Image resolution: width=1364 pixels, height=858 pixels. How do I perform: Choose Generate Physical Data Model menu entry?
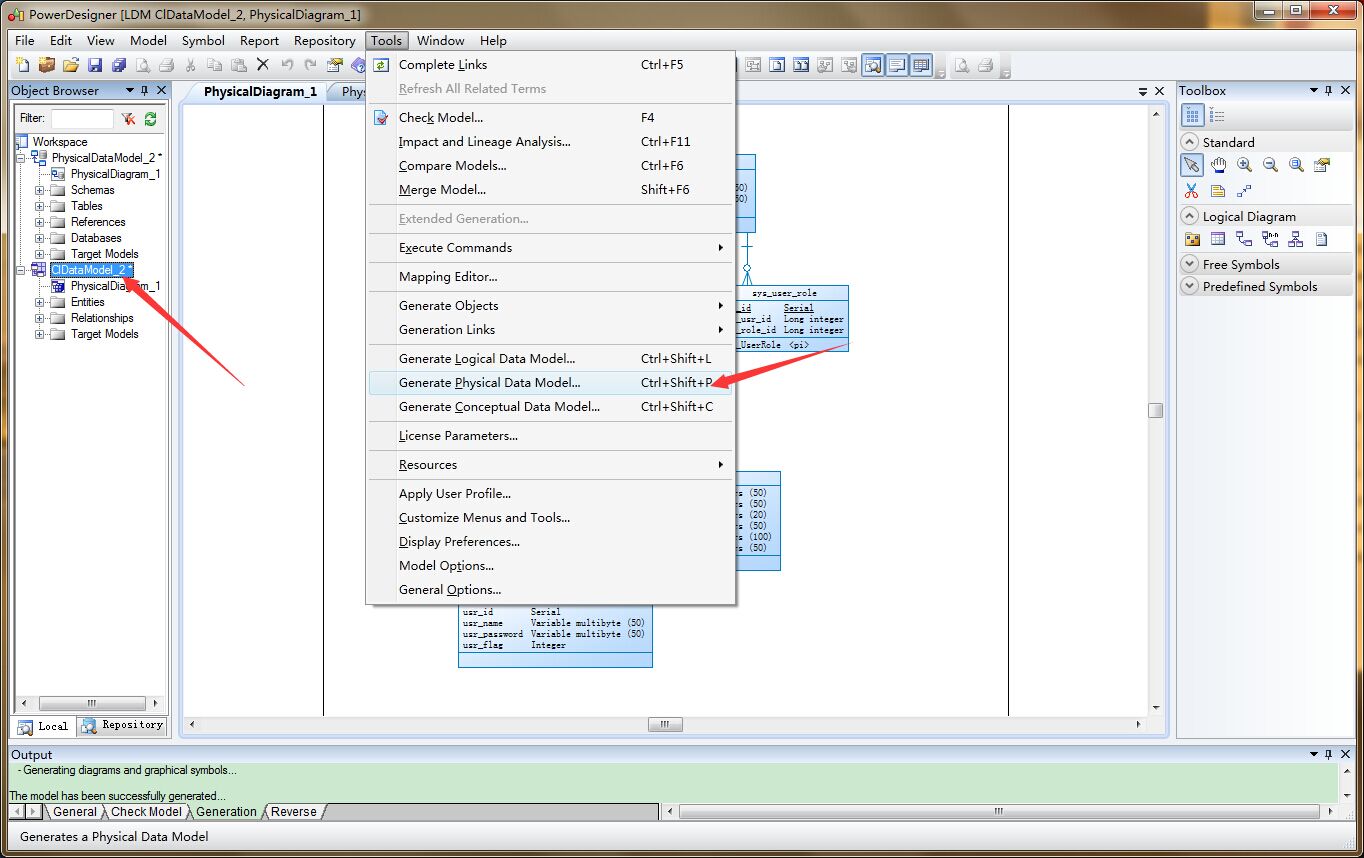coord(550,383)
